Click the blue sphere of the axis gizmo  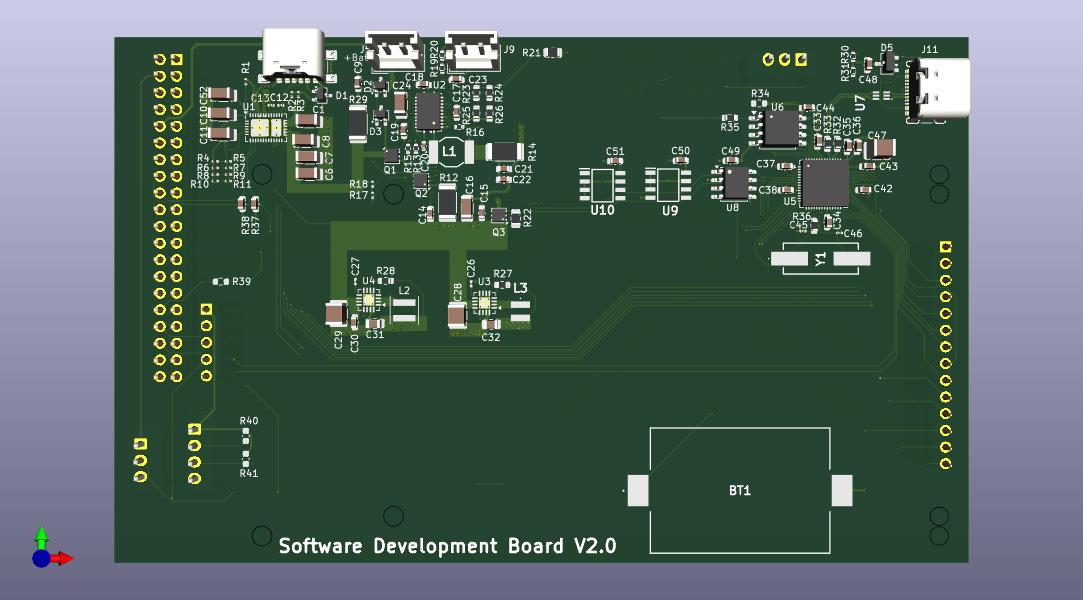click(x=41, y=558)
